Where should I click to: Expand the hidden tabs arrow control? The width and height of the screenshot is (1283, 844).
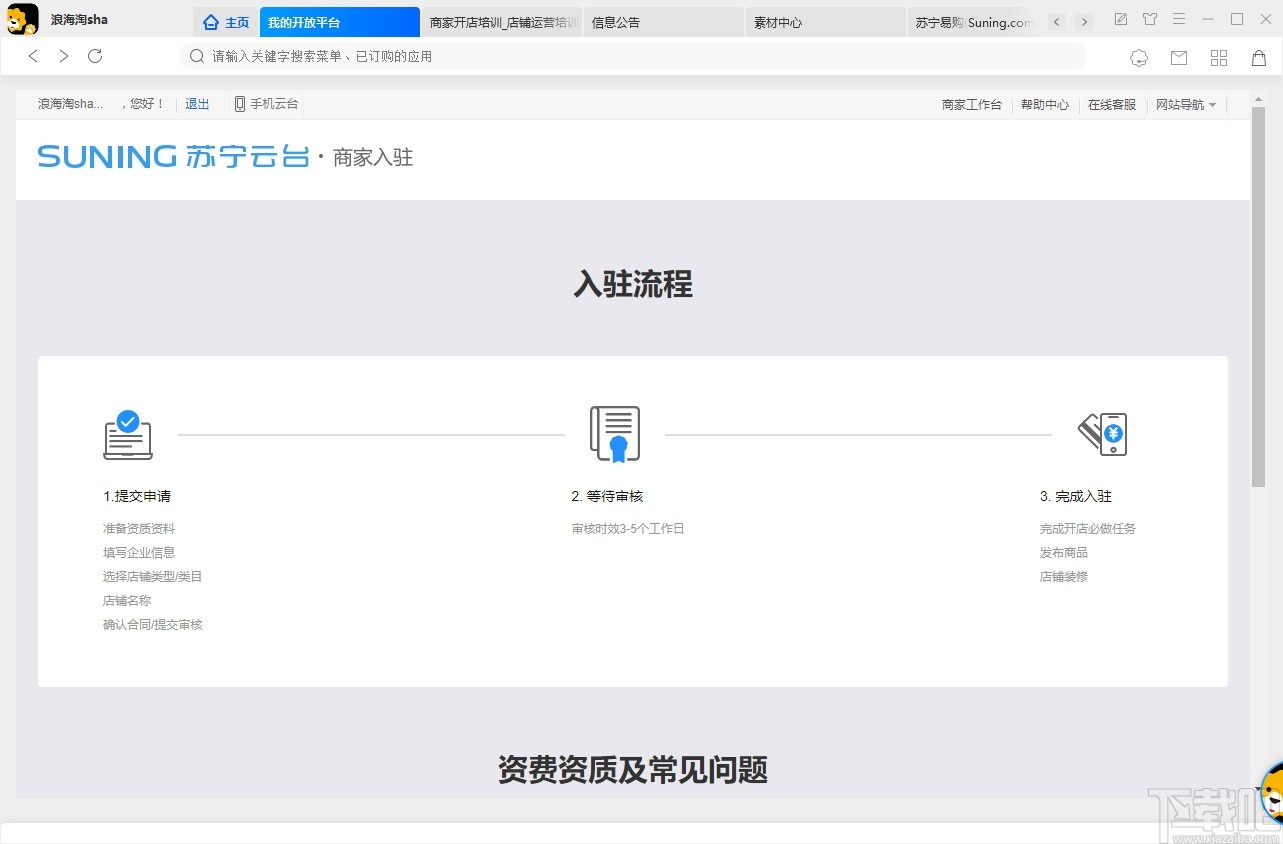click(x=1084, y=21)
